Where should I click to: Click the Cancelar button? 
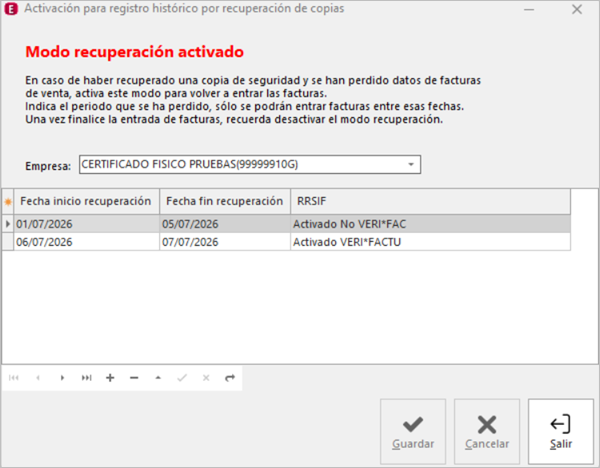pyautogui.click(x=487, y=432)
